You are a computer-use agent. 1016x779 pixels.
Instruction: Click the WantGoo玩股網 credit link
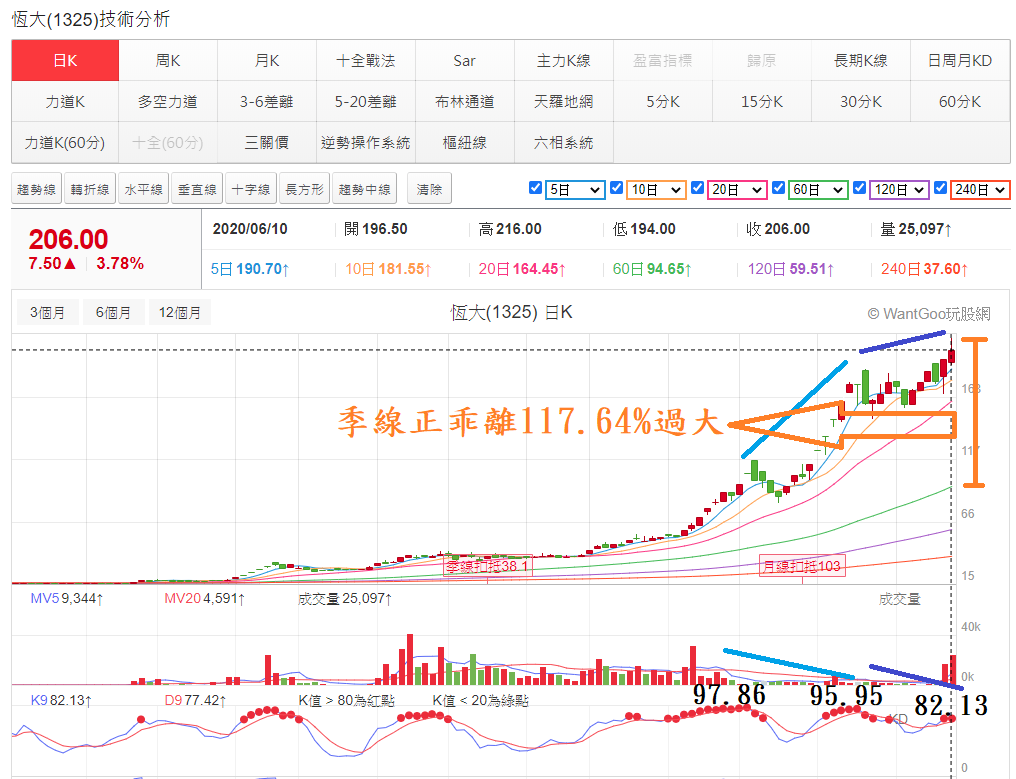[x=929, y=314]
